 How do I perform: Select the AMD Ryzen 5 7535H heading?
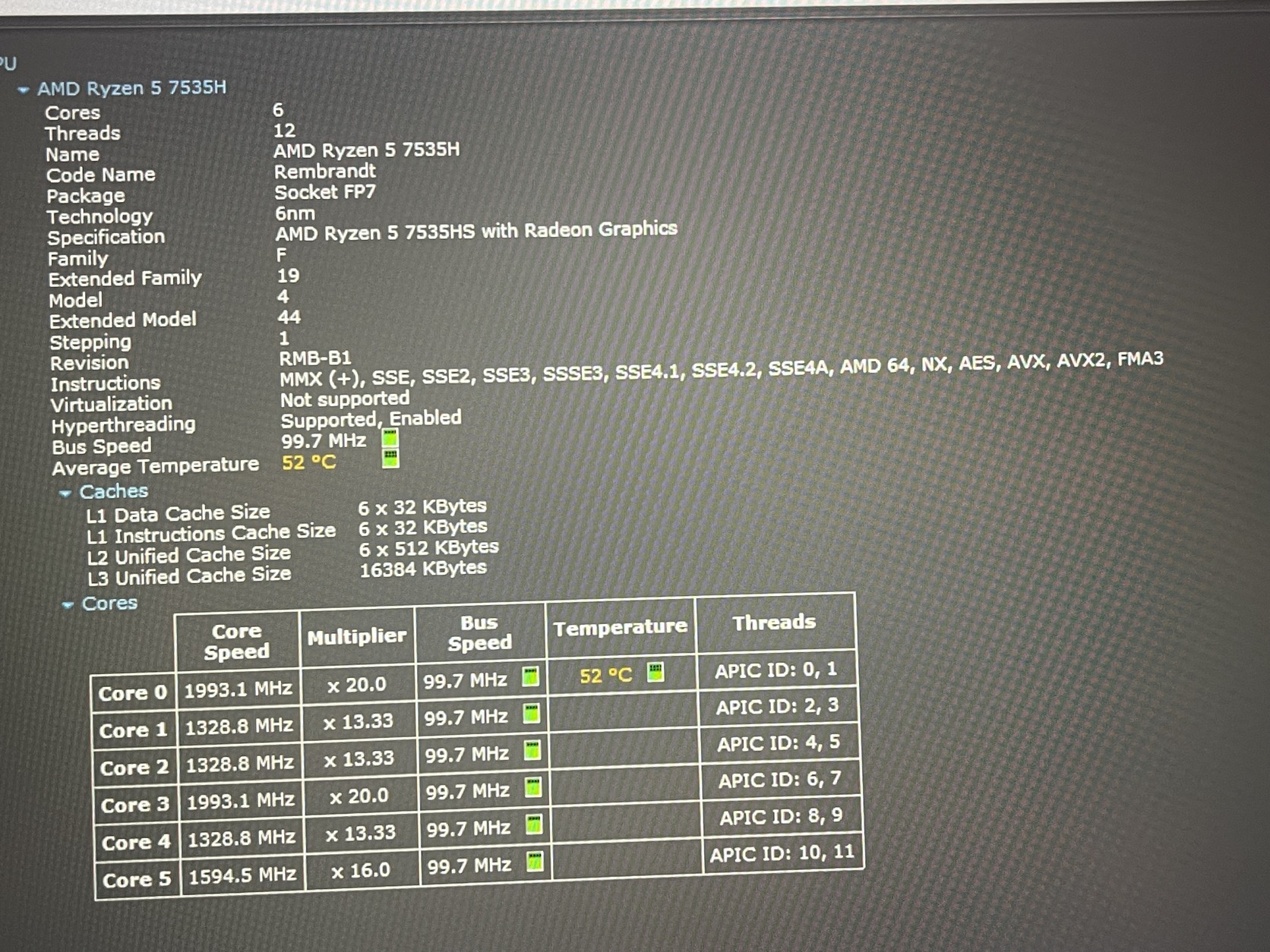[x=132, y=88]
